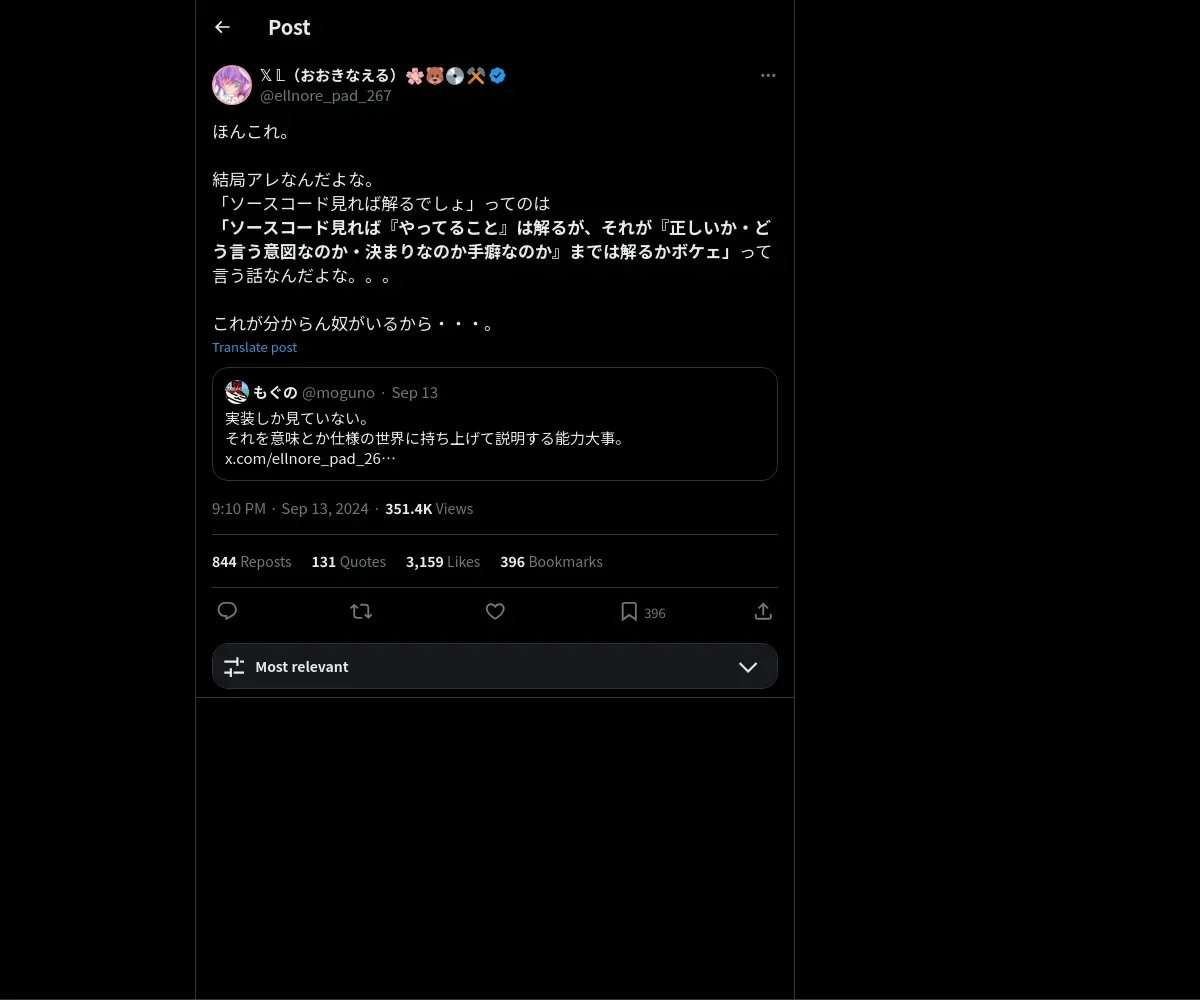This screenshot has height=1000, width=1200.
Task: Open the reply filter sliders icon
Action: pyautogui.click(x=234, y=667)
